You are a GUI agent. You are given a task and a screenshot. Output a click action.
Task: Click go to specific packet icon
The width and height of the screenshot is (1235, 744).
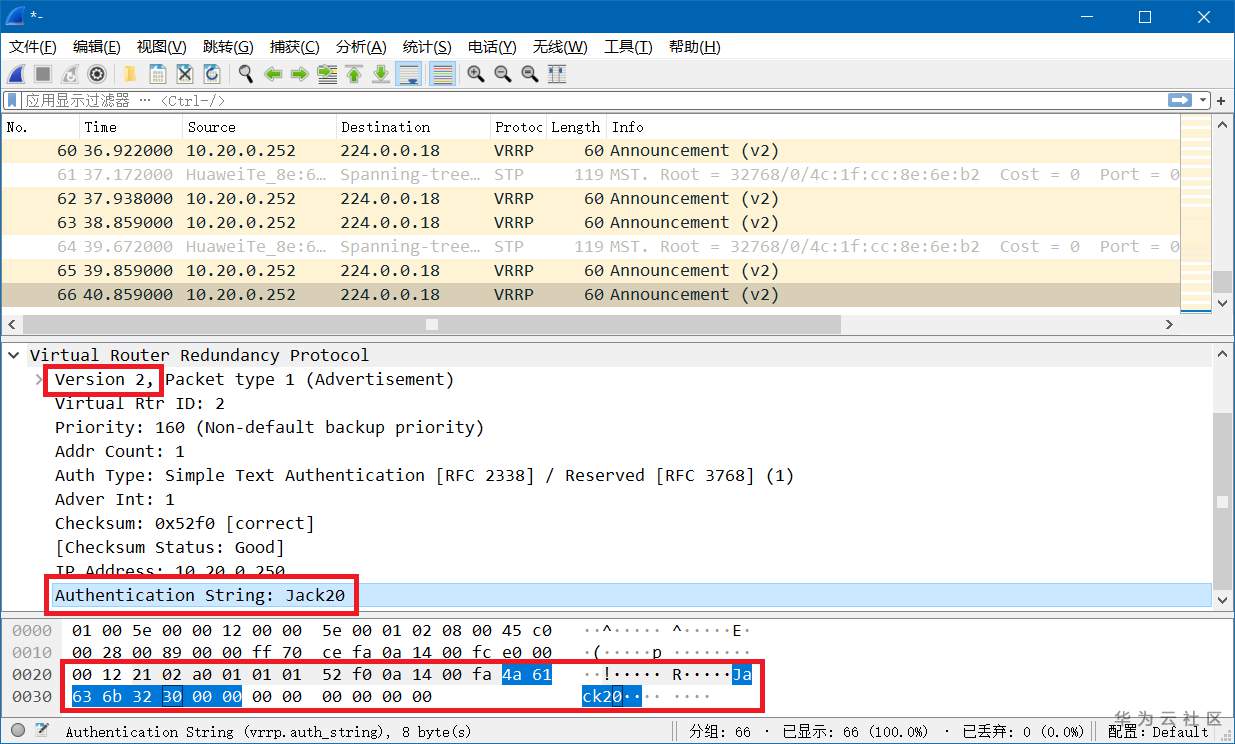326,74
